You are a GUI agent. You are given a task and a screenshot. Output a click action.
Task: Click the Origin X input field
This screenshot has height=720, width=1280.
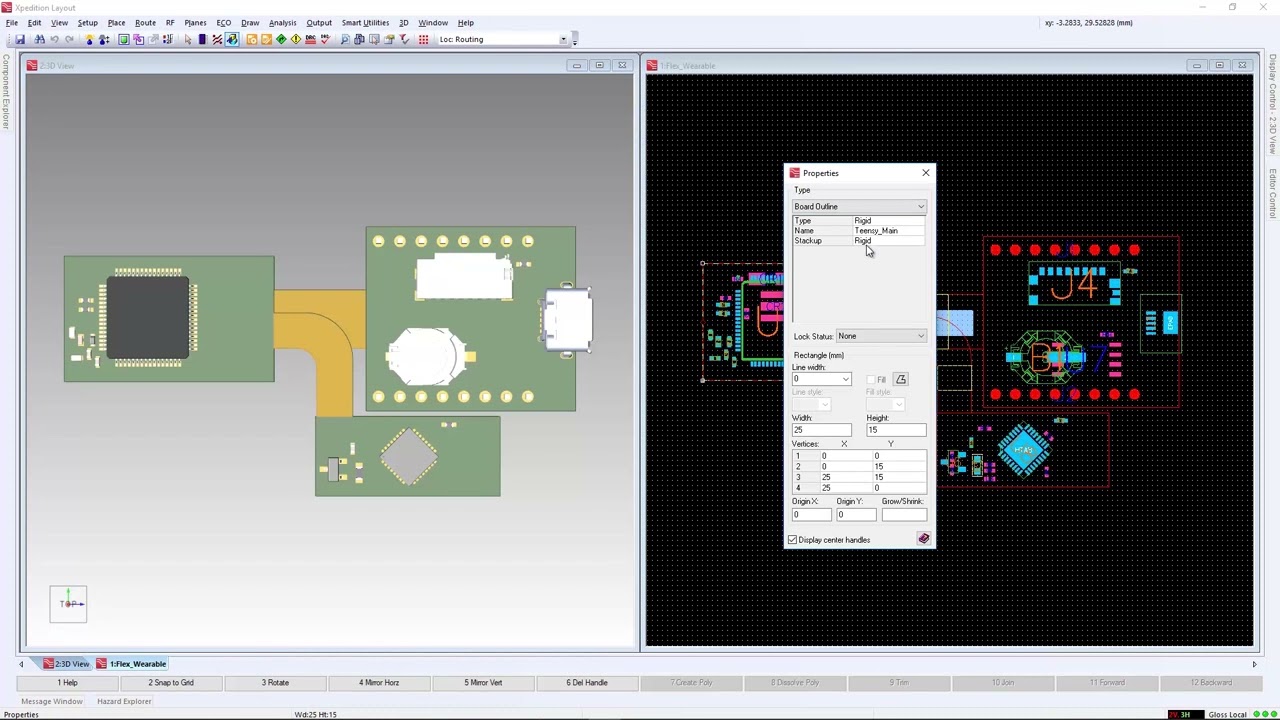[x=811, y=515]
